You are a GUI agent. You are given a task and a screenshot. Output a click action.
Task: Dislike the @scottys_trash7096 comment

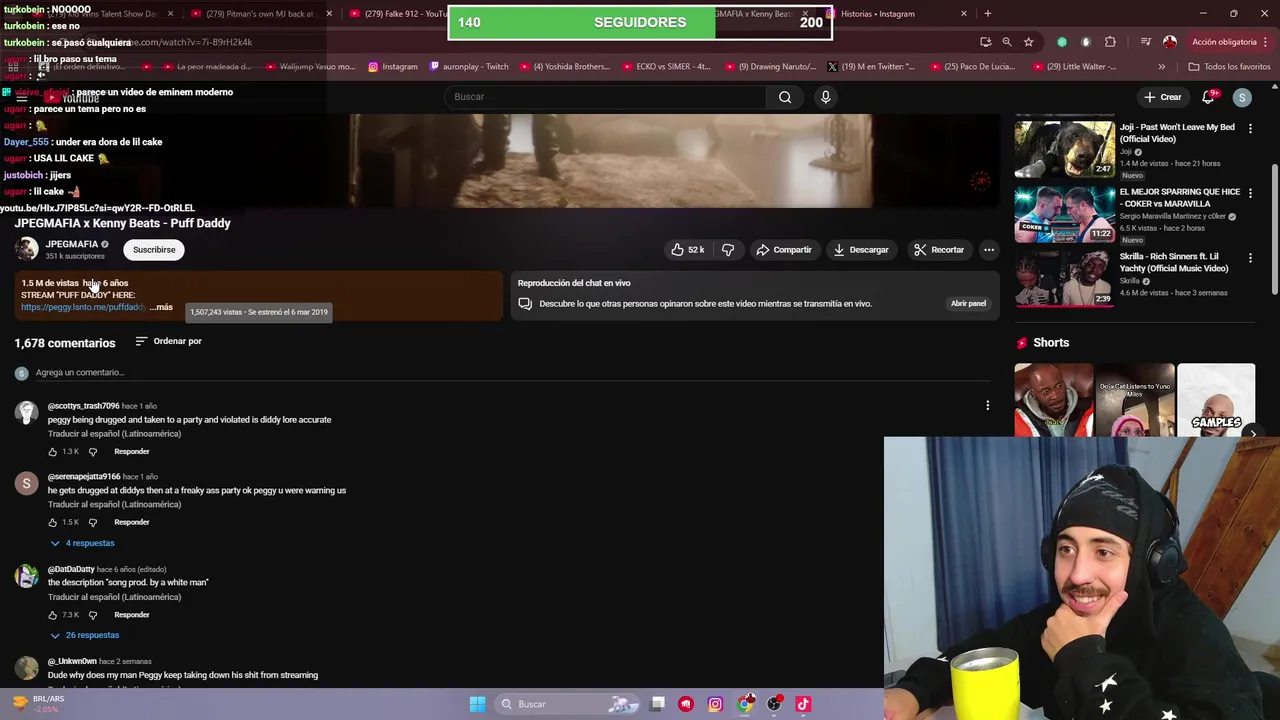[93, 452]
